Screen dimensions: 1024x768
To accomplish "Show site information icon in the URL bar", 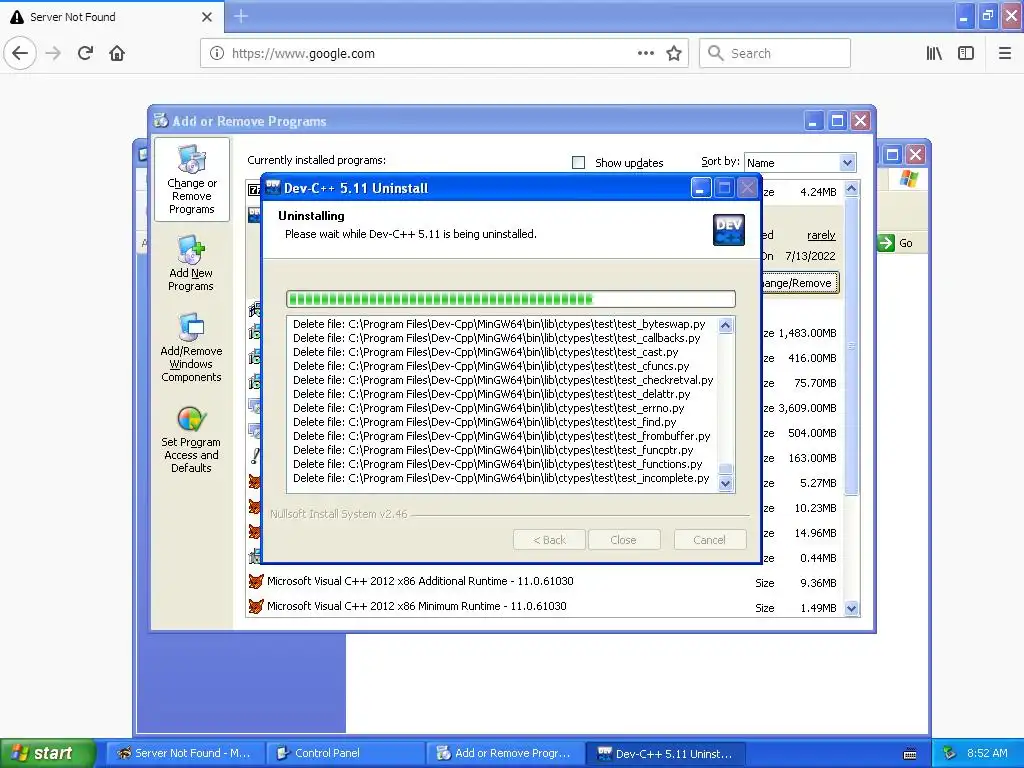I will pos(217,53).
